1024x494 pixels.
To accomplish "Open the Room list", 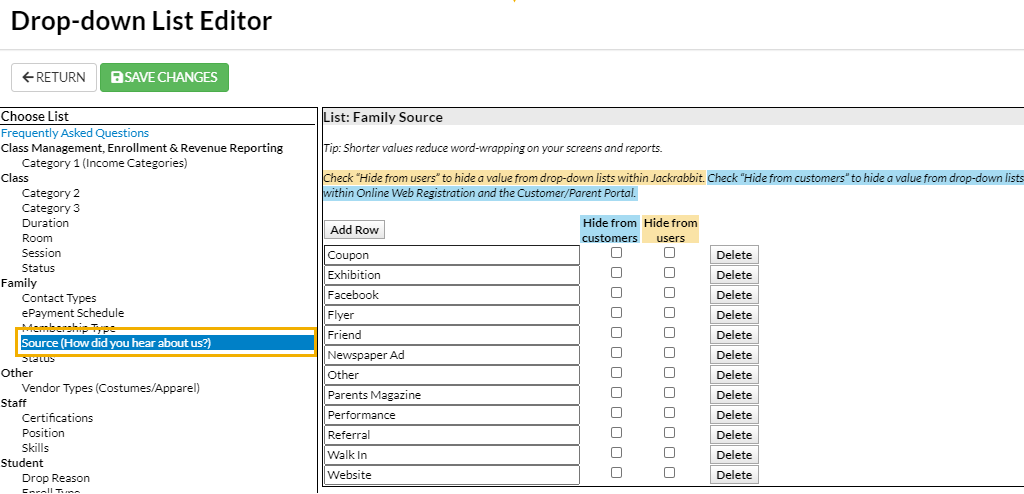I will [x=37, y=238].
